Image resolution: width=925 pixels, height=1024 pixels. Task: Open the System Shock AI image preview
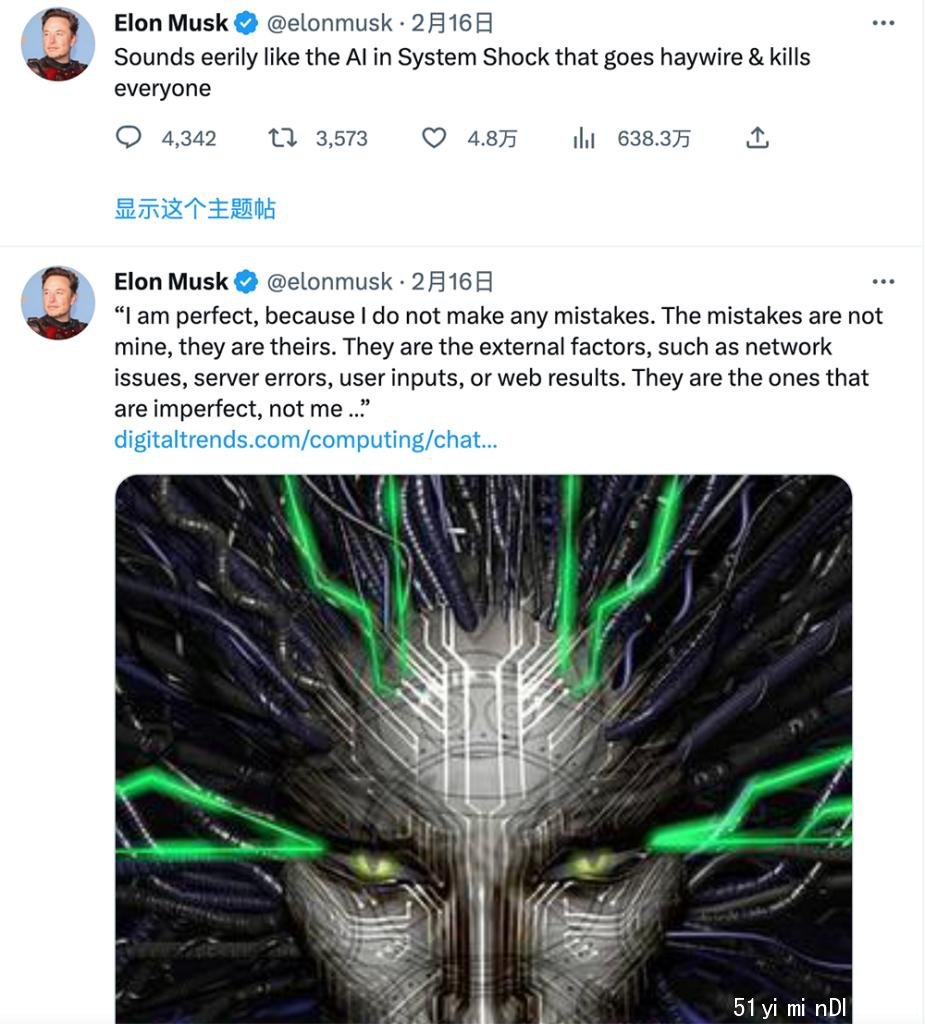(483, 749)
